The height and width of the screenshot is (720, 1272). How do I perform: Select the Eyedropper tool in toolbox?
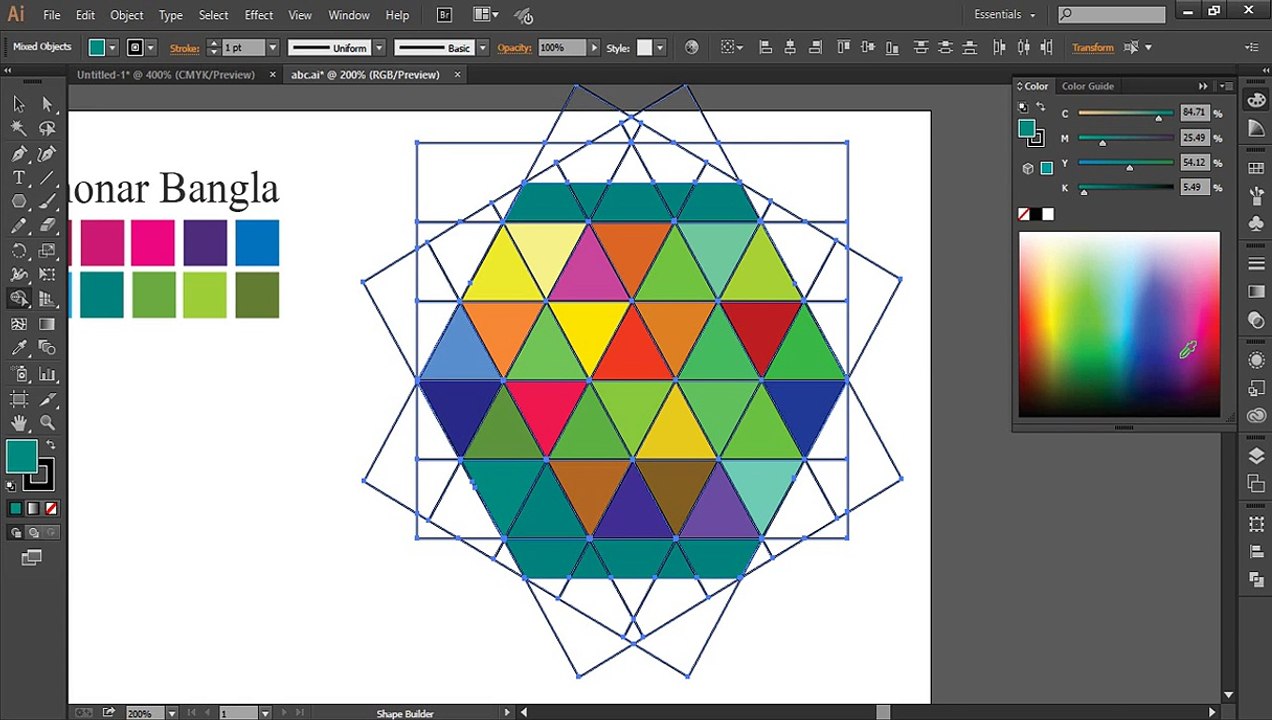(x=19, y=348)
